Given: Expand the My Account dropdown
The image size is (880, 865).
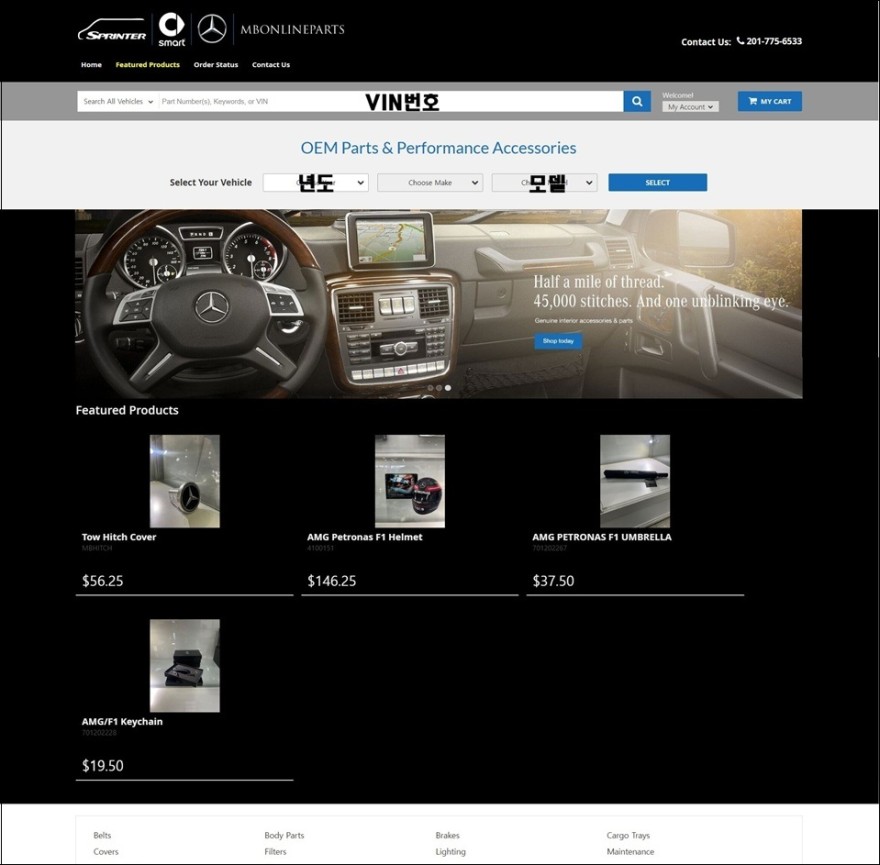Looking at the screenshot, I should (x=690, y=107).
